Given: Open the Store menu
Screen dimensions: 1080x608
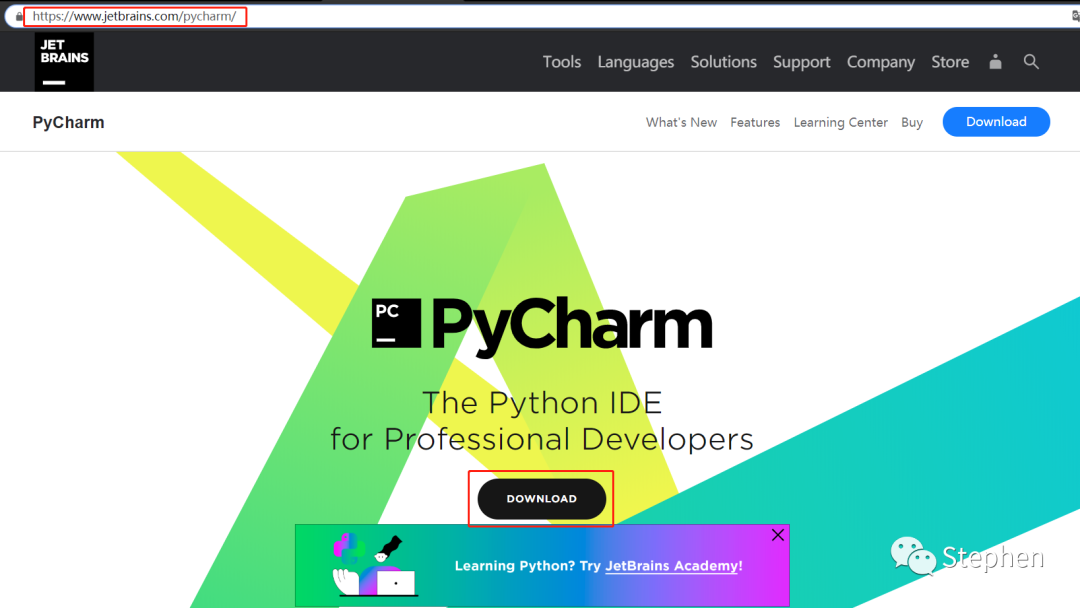Looking at the screenshot, I should (950, 62).
